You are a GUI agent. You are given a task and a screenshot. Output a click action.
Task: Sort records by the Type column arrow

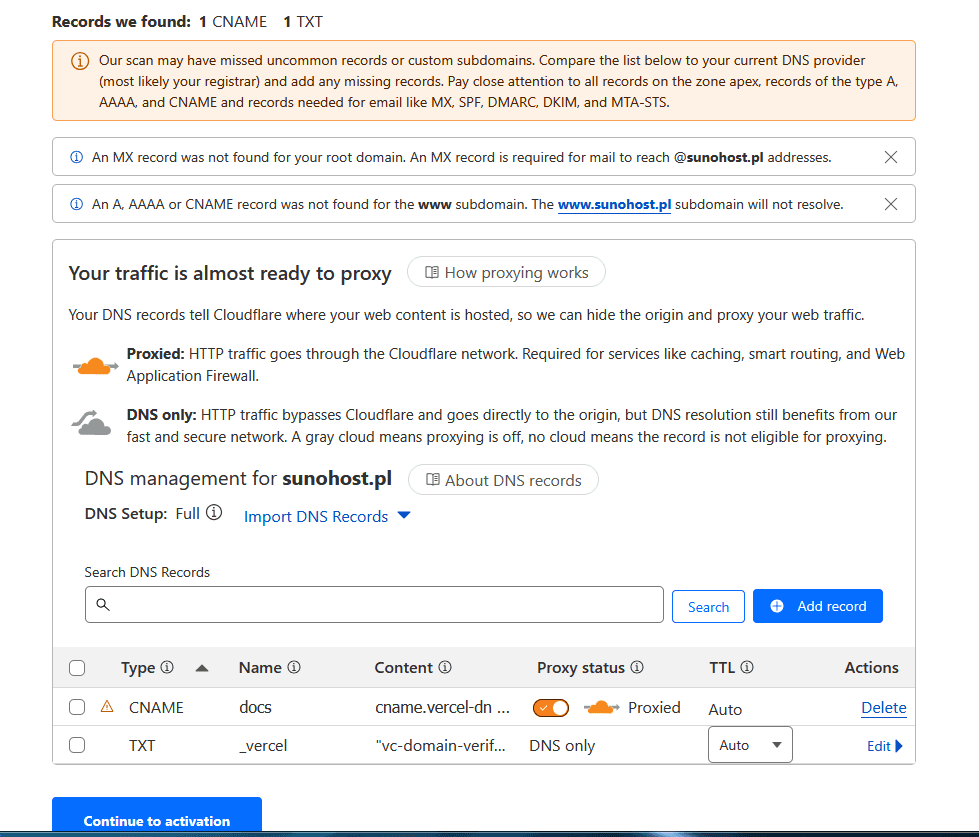[x=202, y=668]
